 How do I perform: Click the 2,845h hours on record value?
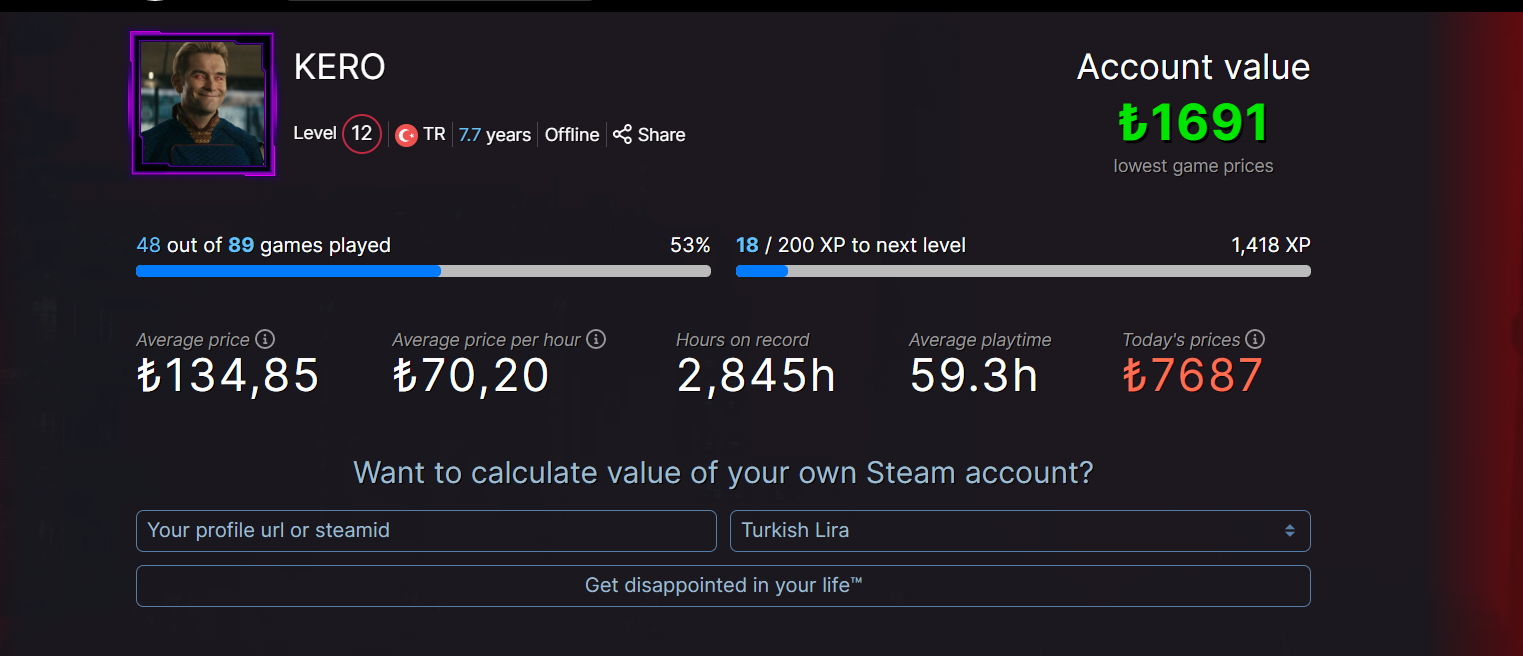pos(756,376)
